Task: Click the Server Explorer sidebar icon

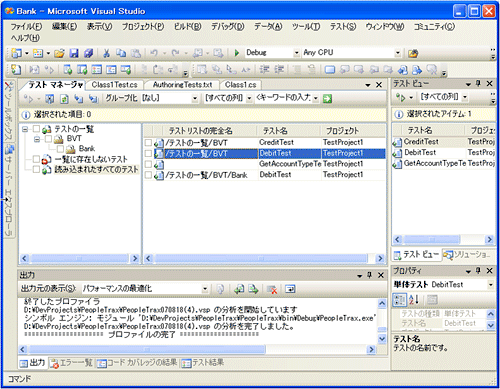Action: (9, 149)
